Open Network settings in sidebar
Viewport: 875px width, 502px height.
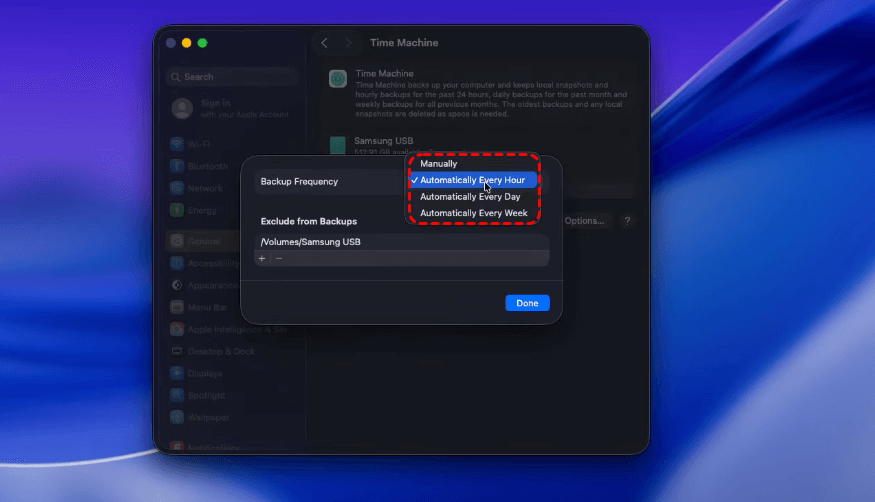(x=204, y=188)
